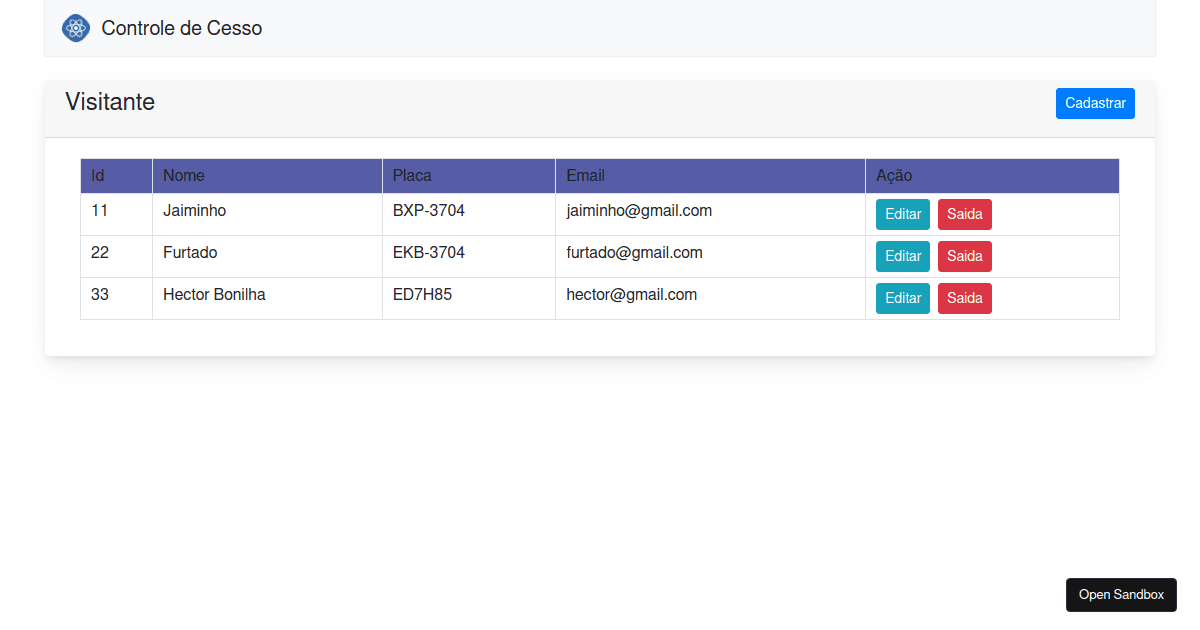Click the Controle de Cesso header text
Viewport: 1200px width, 630px height.
181,28
